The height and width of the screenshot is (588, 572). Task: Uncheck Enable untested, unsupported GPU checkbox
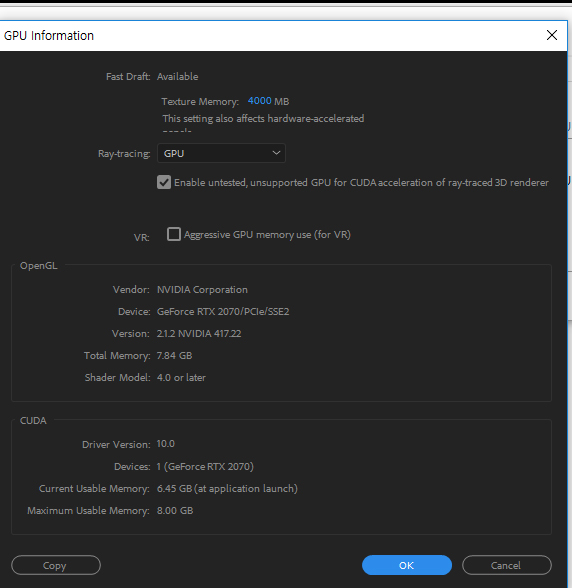[164, 182]
